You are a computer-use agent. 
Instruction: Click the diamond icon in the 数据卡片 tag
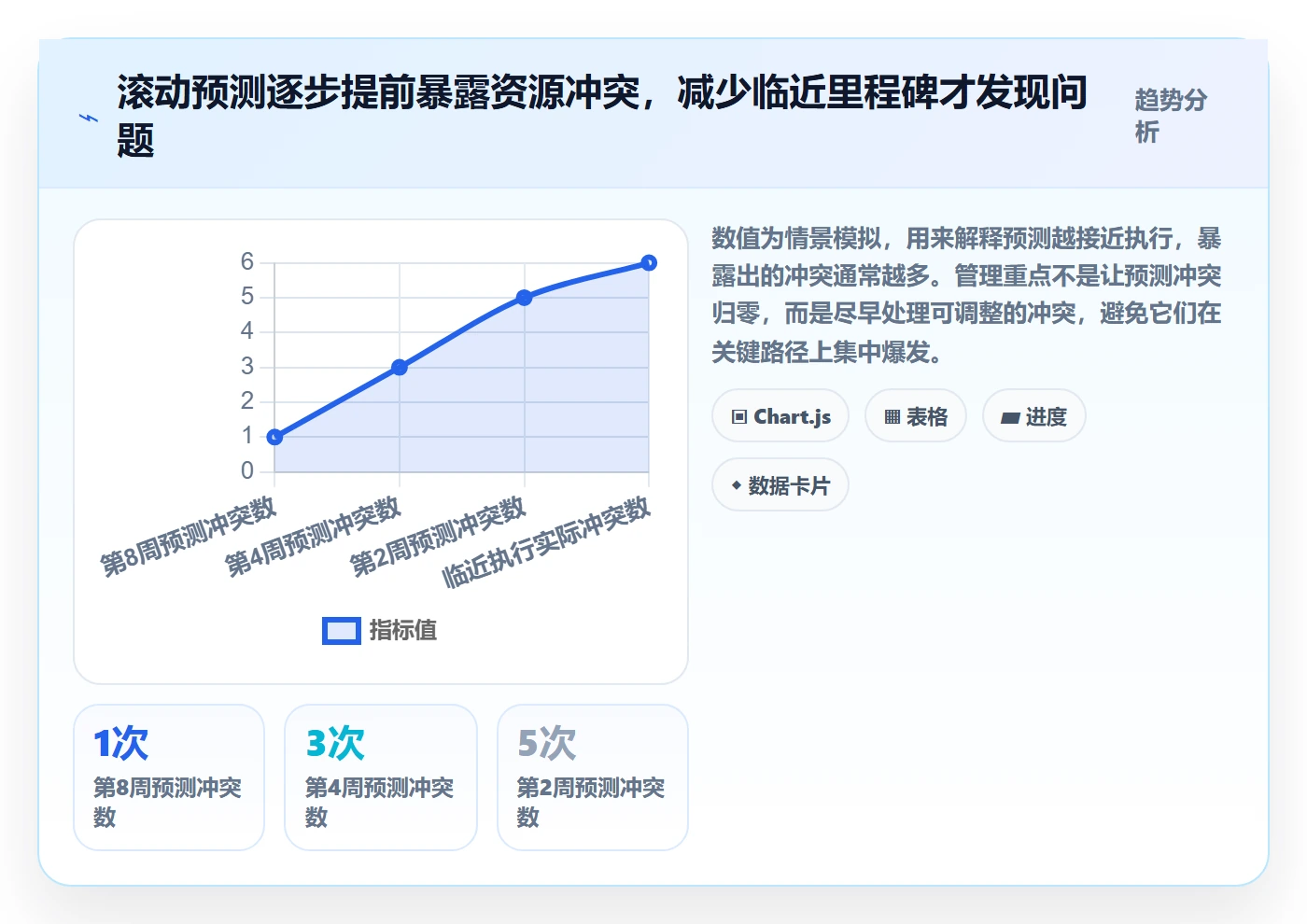tap(737, 485)
